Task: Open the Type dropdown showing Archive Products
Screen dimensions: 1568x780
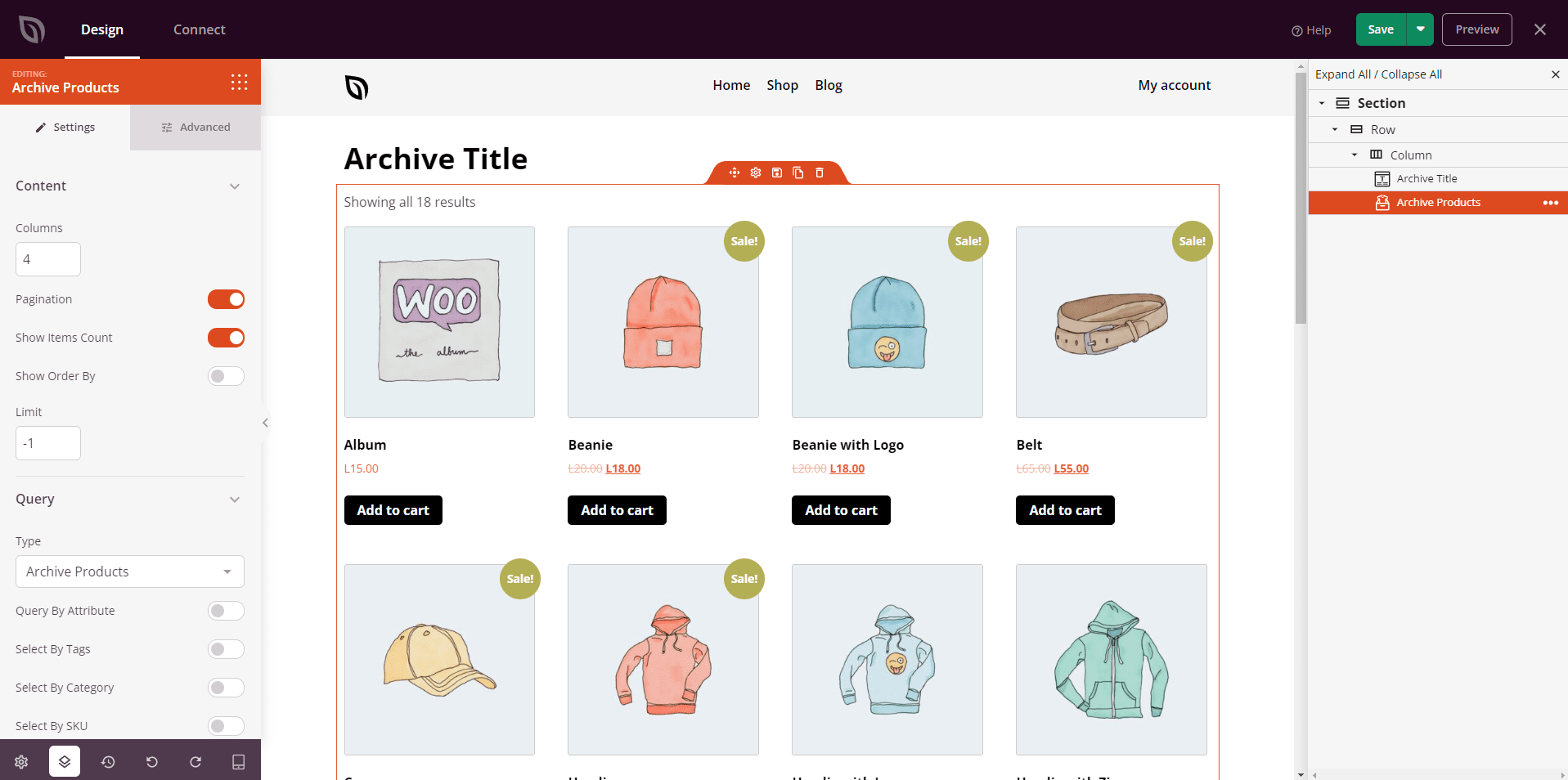Action: [128, 572]
